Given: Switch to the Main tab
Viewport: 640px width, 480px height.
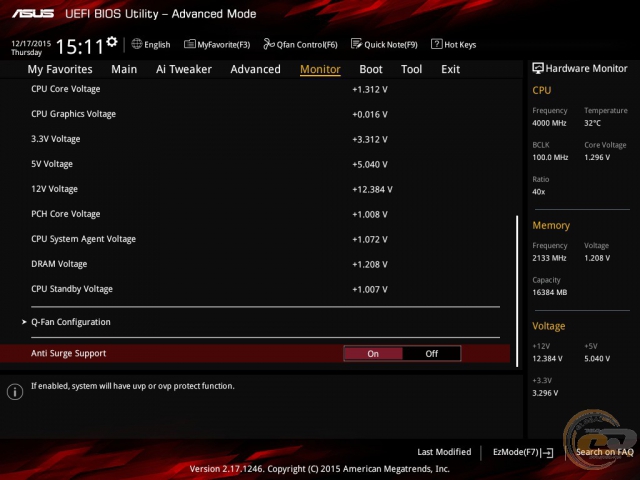Looking at the screenshot, I should tap(124, 69).
